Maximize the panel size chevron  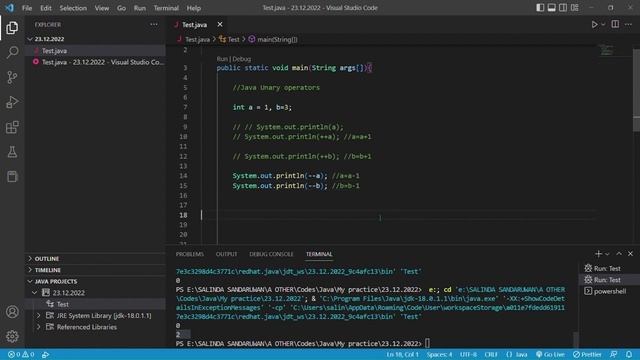pos(619,254)
